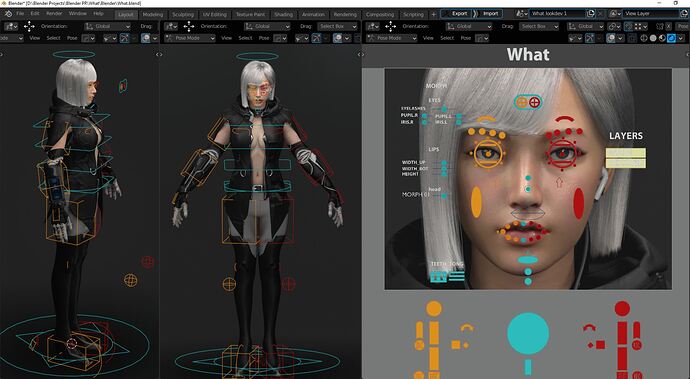Image resolution: width=690 pixels, height=379 pixels.
Task: Remove the scene with the X icon
Action: (x=601, y=14)
